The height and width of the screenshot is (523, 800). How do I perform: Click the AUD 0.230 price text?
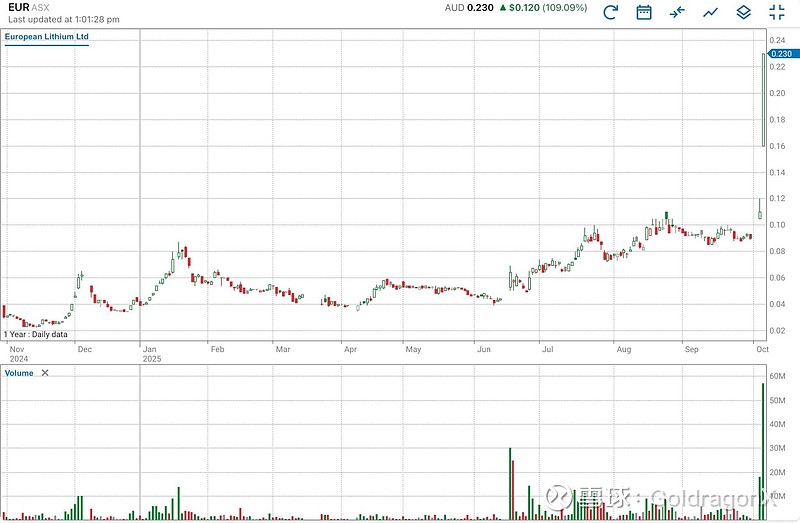[469, 8]
